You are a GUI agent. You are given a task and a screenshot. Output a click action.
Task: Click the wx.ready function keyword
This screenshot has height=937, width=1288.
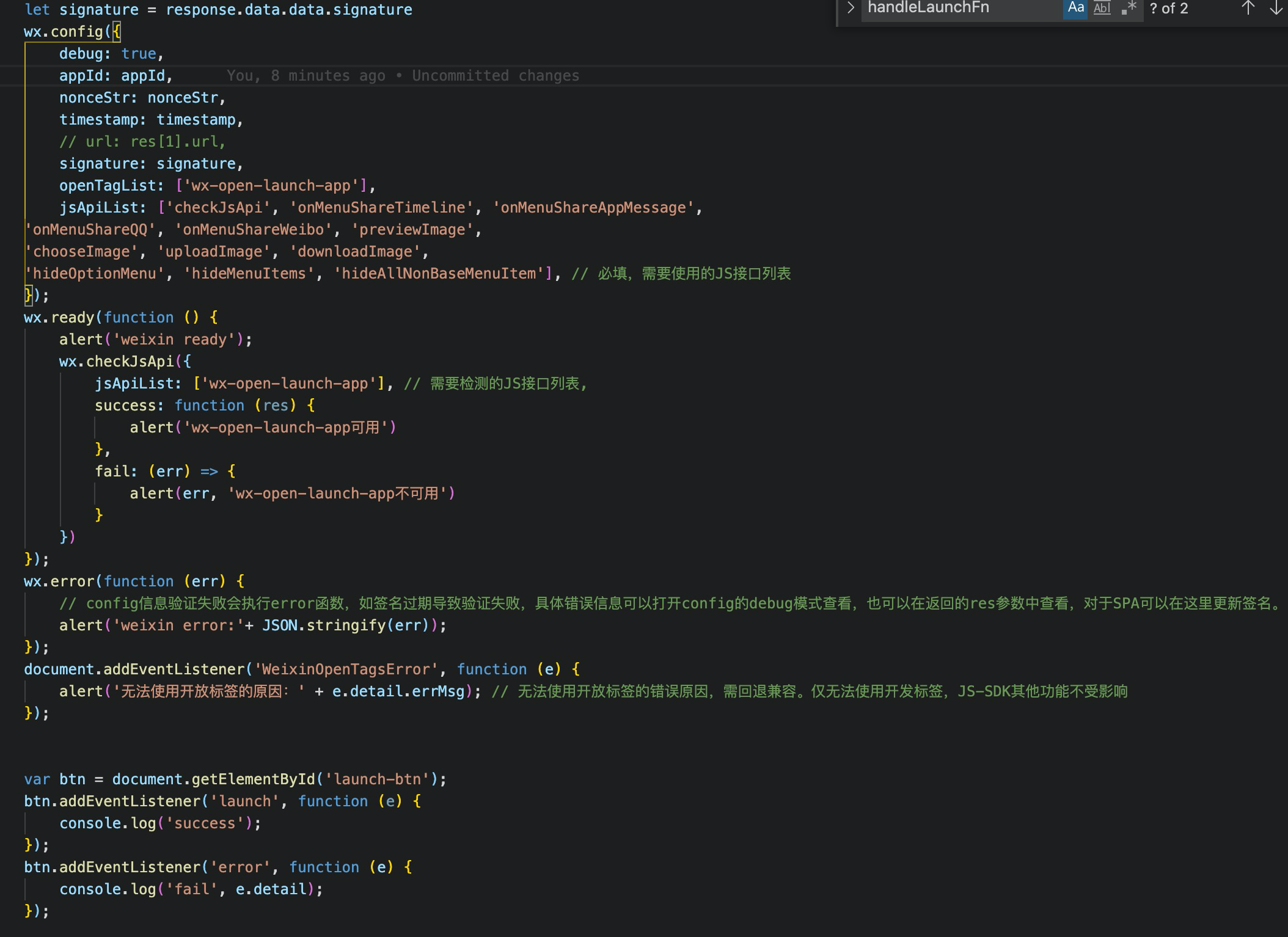[139, 318]
